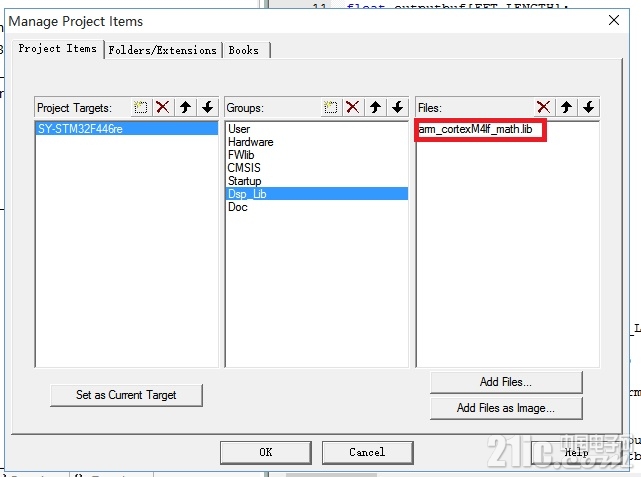This screenshot has height=477, width=641.
Task: Select the FWlib group
Action: point(316,155)
